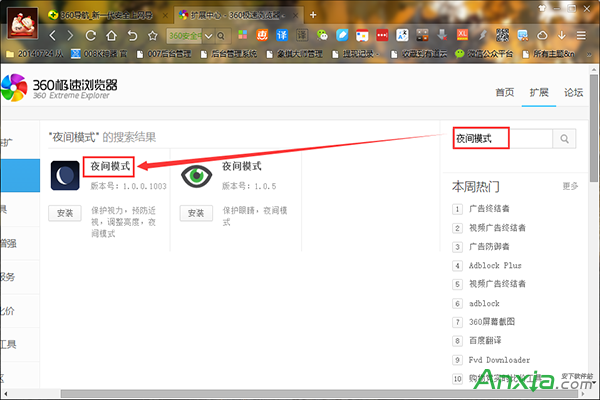Open the 007后台管理 bookmark
The width and height of the screenshot is (600, 400).
(x=164, y=54)
